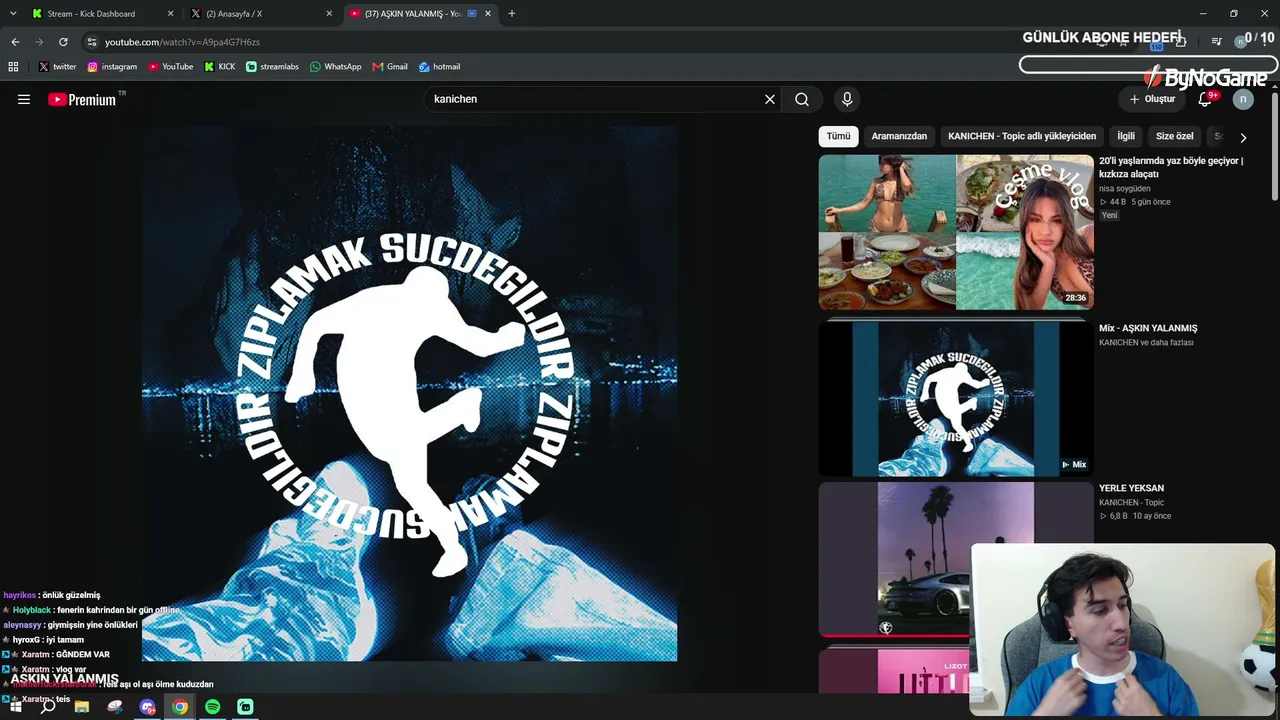Select the Tümü filter chip
Viewport: 1280px width, 720px height.
[838, 136]
